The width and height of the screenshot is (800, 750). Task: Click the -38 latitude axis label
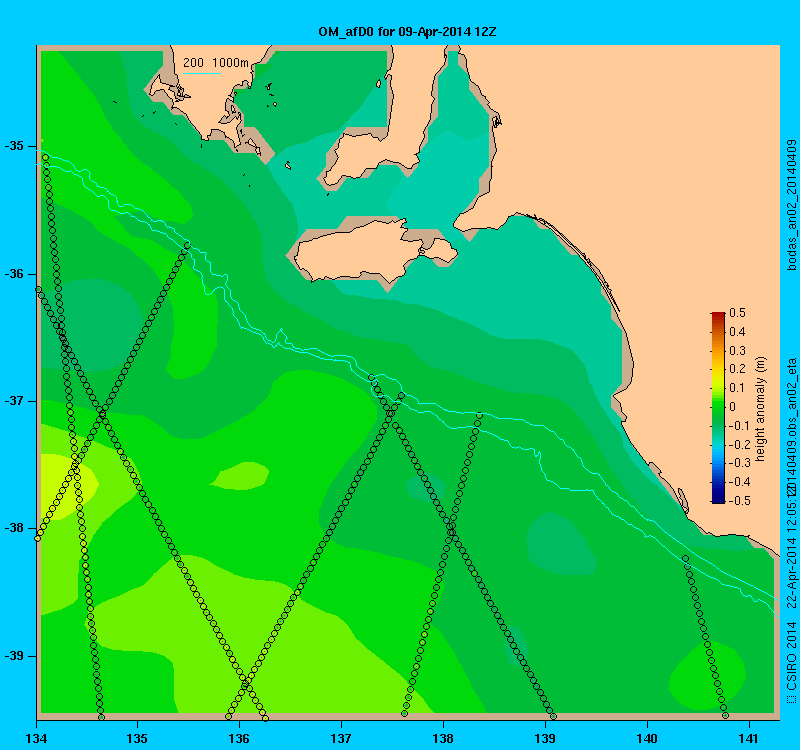pyautogui.click(x=14, y=528)
